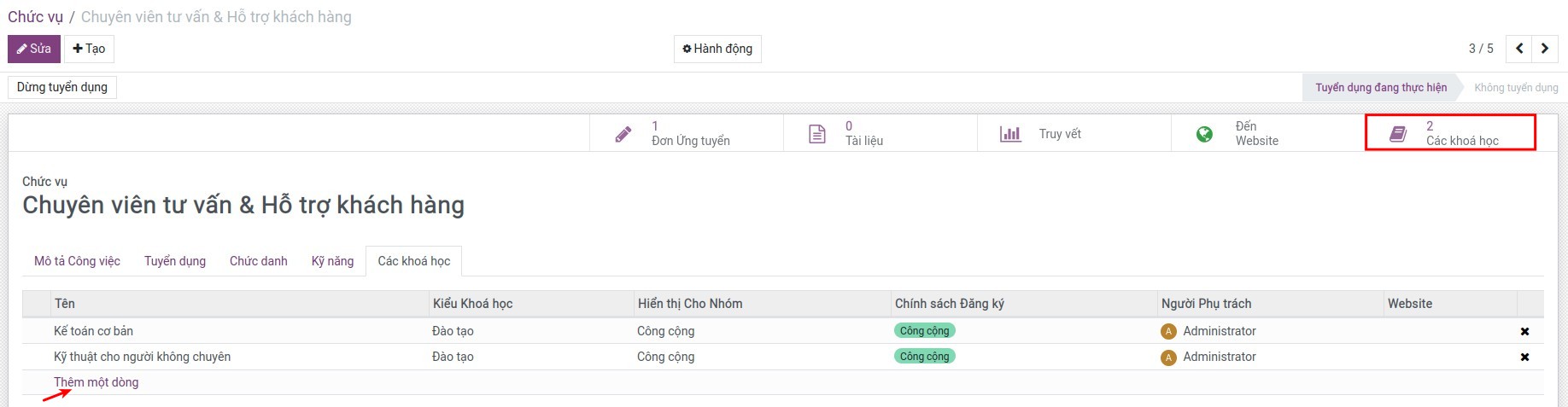Open the Tài liệu document icon
This screenshot has width=1568, height=407.
[817, 134]
